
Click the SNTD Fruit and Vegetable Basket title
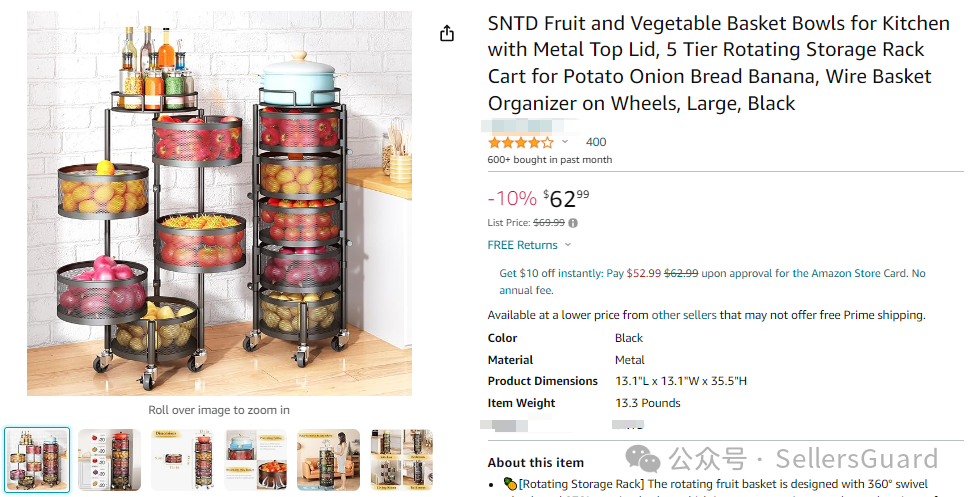click(708, 62)
